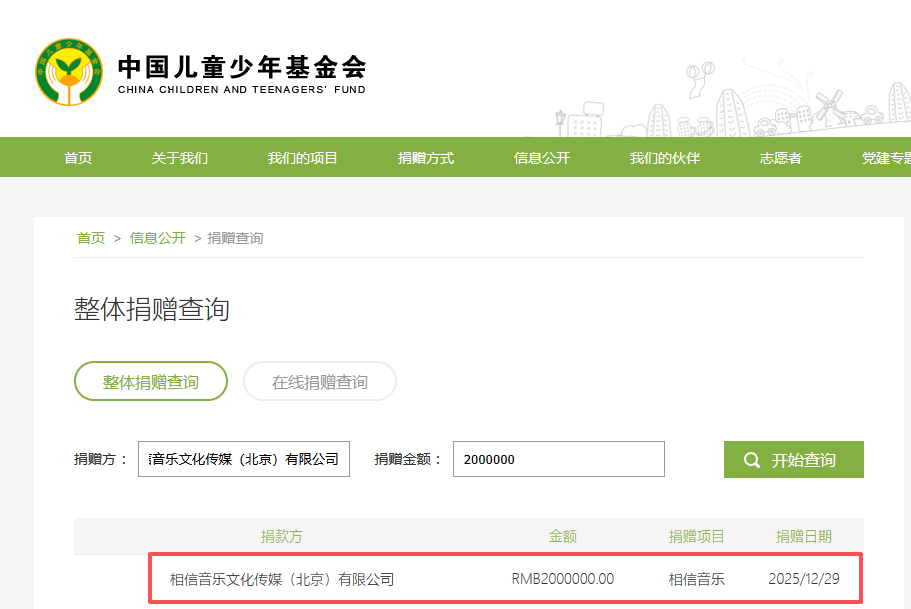Open the 首页 item in green navigation bar
The height and width of the screenshot is (609, 911).
(78, 158)
